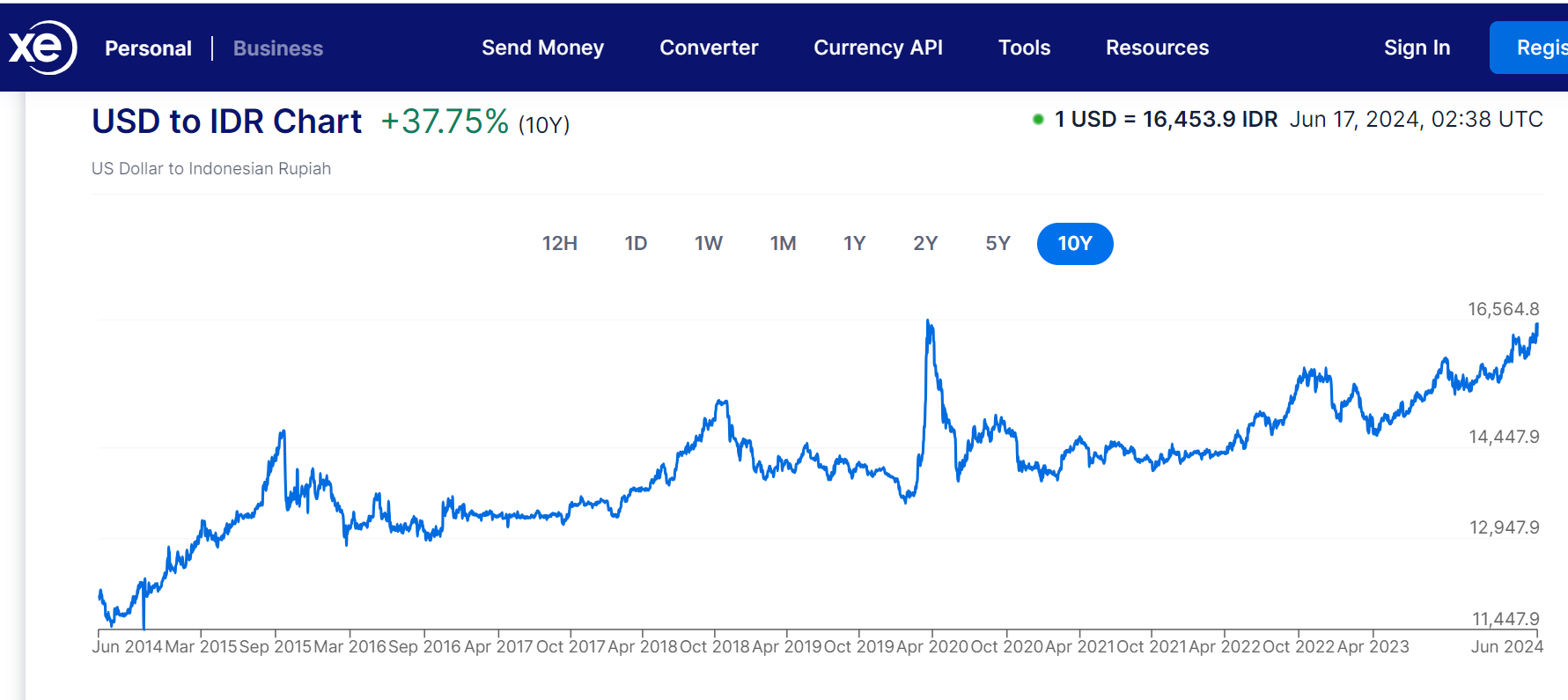Image resolution: width=1568 pixels, height=700 pixels.
Task: Open the Send Money menu
Action: coord(542,48)
